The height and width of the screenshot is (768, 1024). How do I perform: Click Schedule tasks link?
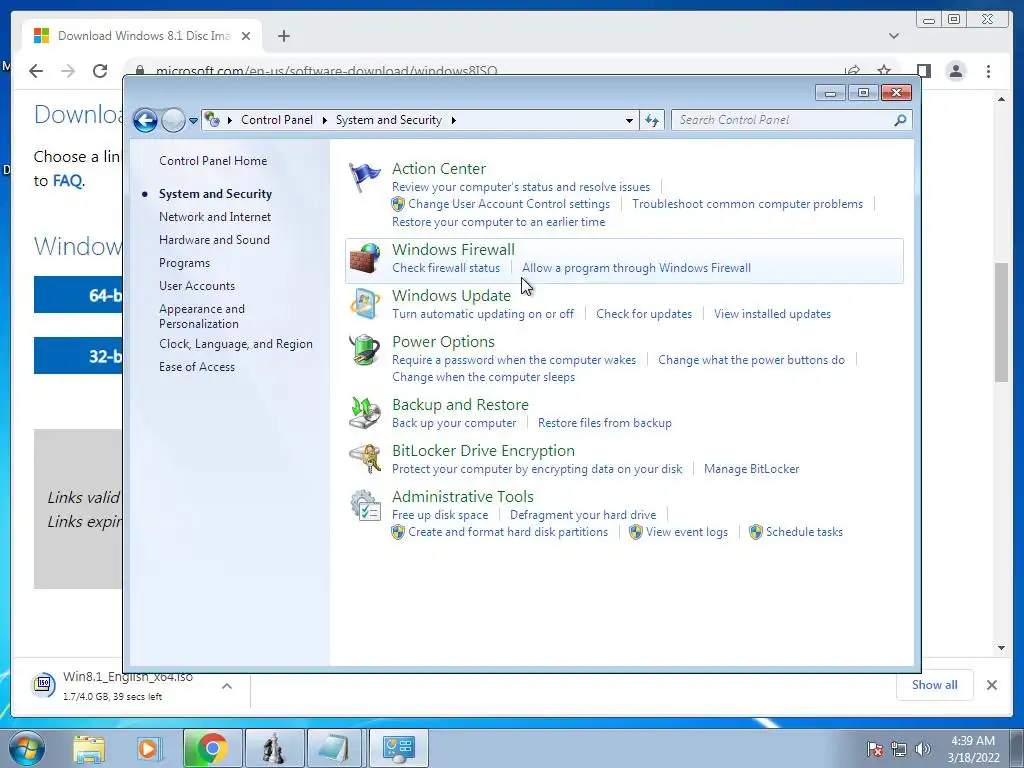(804, 532)
